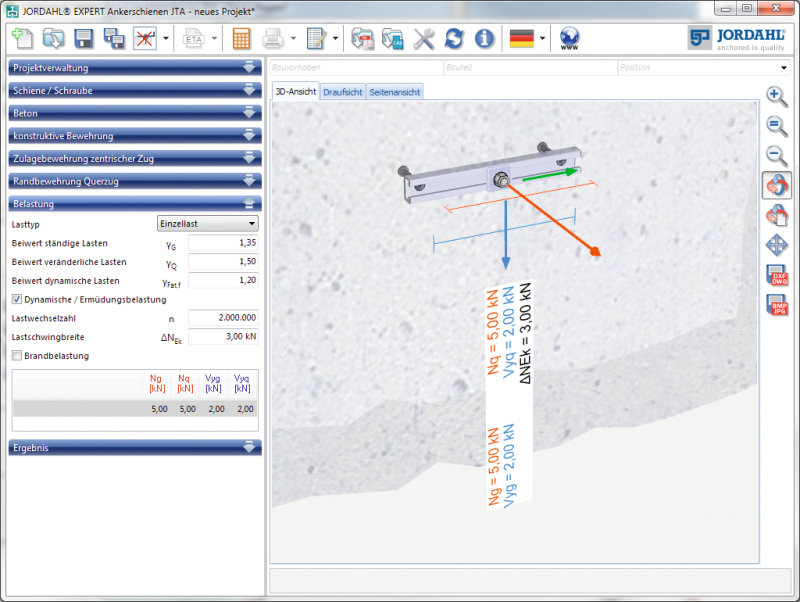The image size is (800, 602).
Task: Expand Zulagebewehrung zentrischer Zug panel
Action: [135, 159]
